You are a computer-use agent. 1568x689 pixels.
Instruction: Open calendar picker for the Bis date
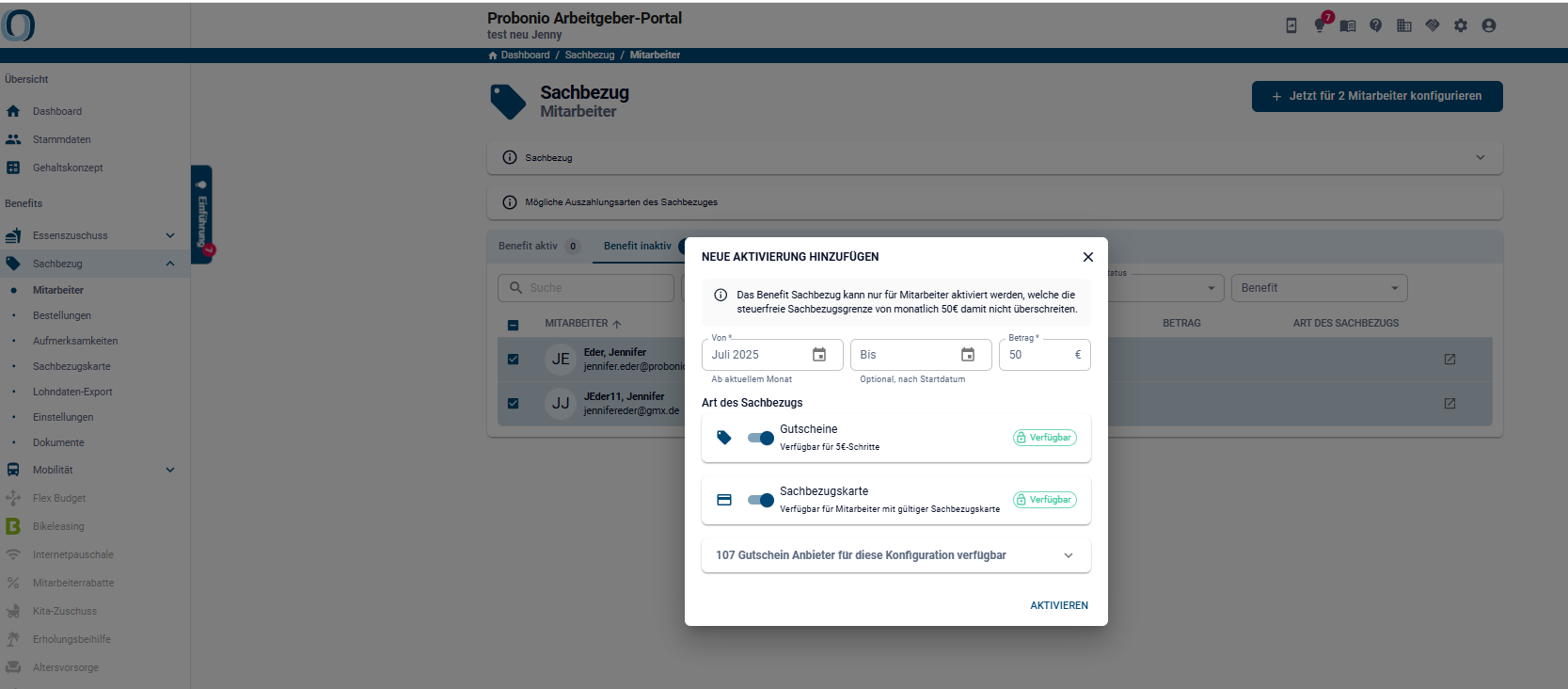click(968, 355)
